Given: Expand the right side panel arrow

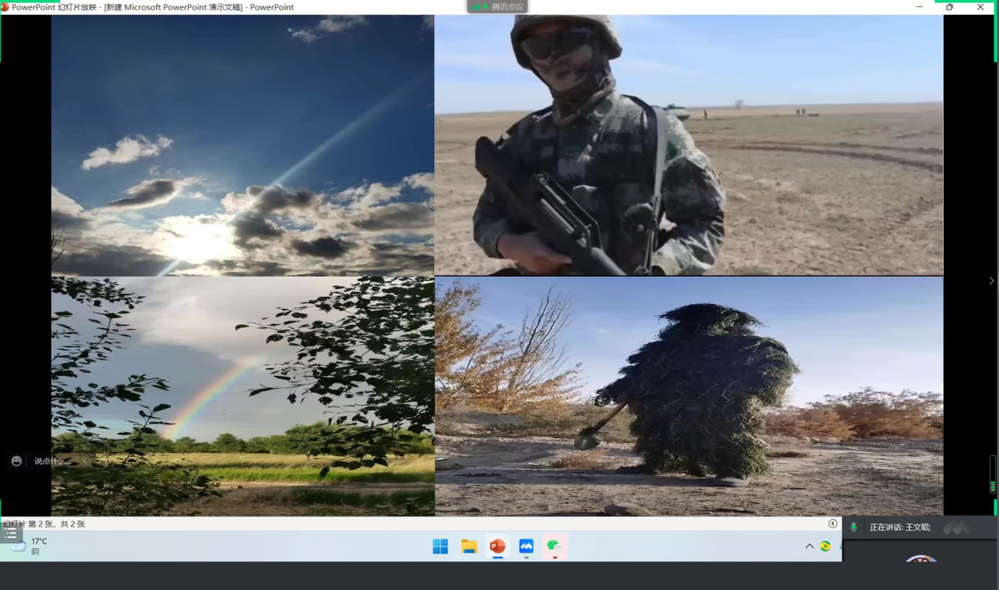Looking at the screenshot, I should coord(990,281).
